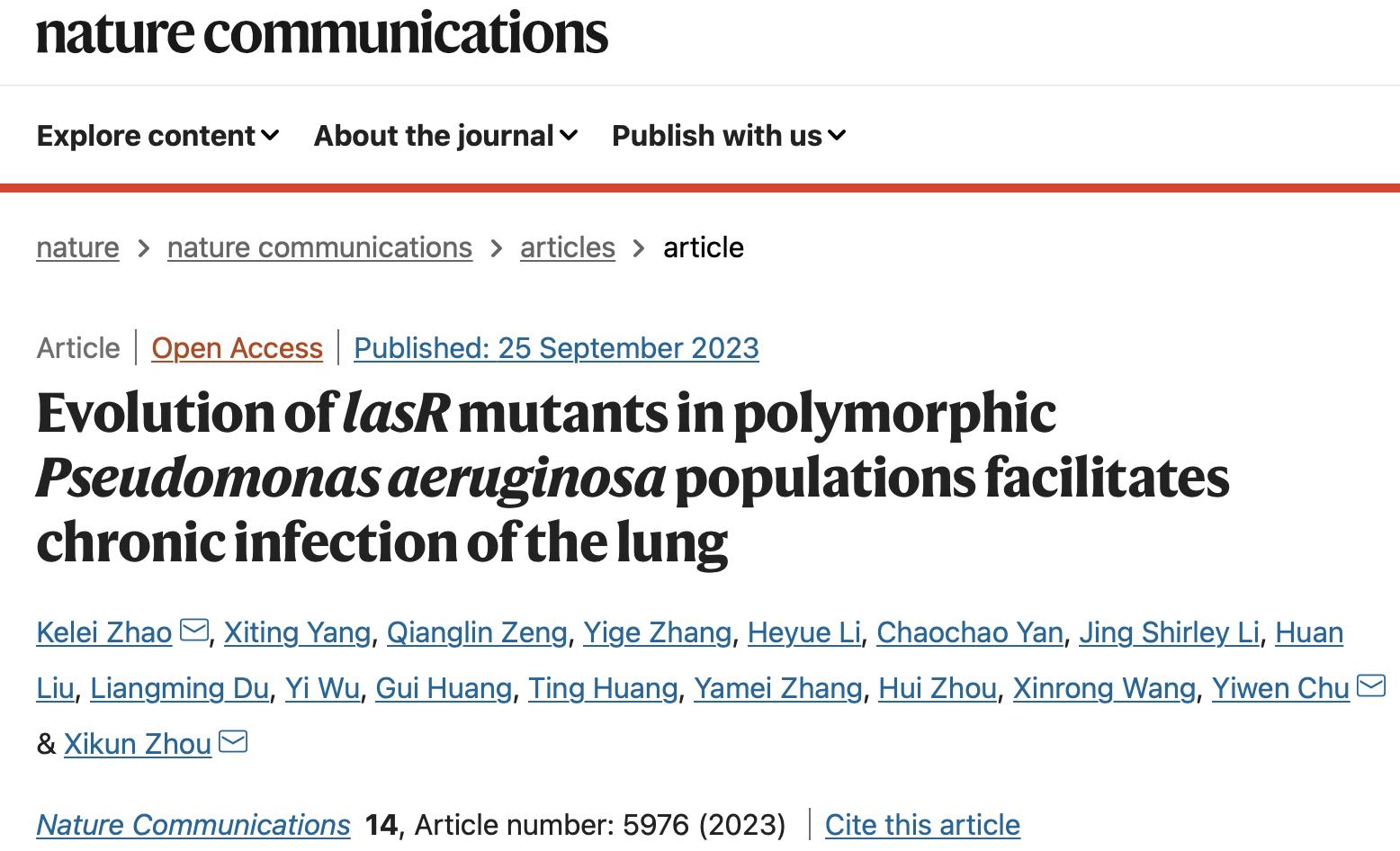Open the Nature Communications journal link
Image resolution: width=1400 pixels, height=851 pixels.
[x=193, y=825]
